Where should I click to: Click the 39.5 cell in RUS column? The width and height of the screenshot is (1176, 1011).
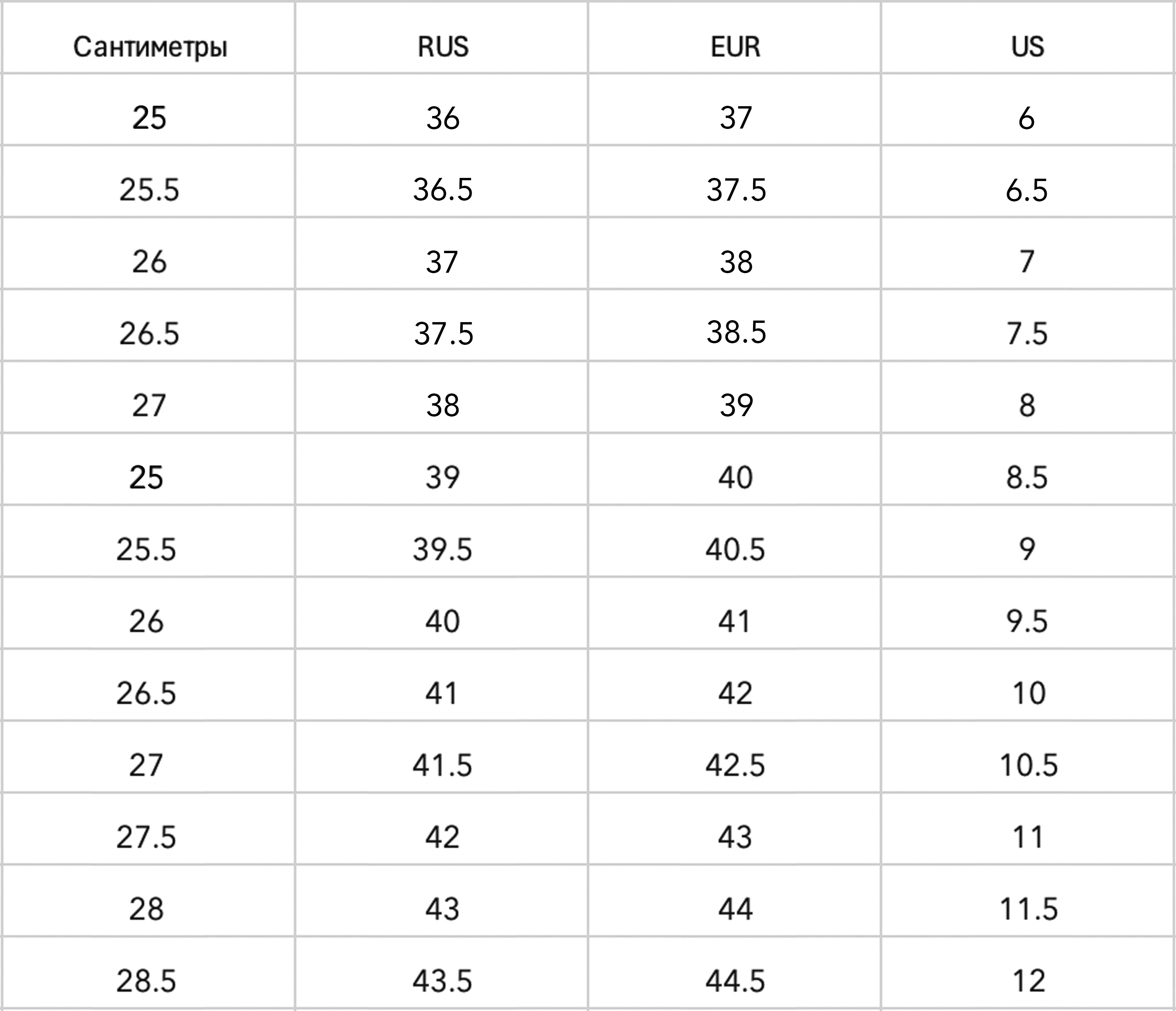(442, 549)
